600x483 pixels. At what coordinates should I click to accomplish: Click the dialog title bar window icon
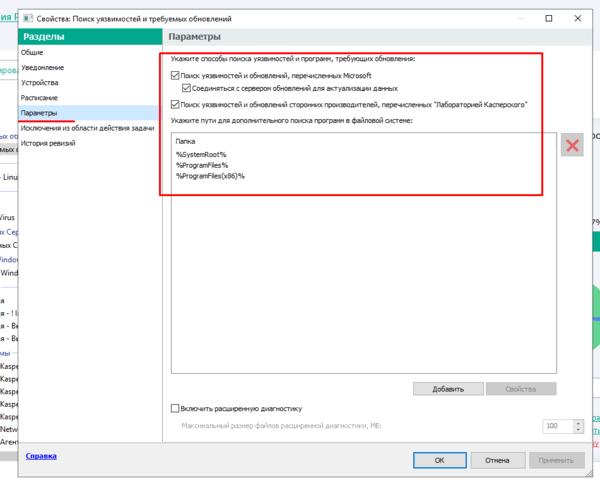(28, 19)
